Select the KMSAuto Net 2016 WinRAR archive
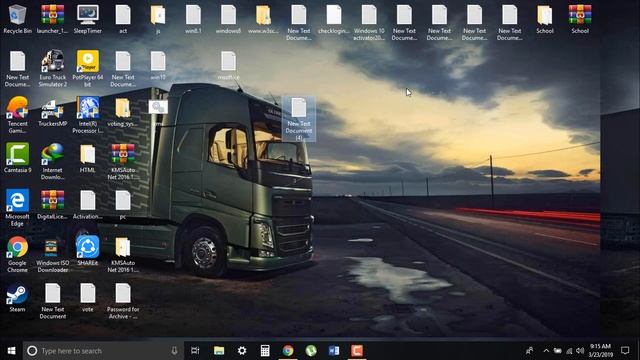640x360 pixels. click(123, 162)
